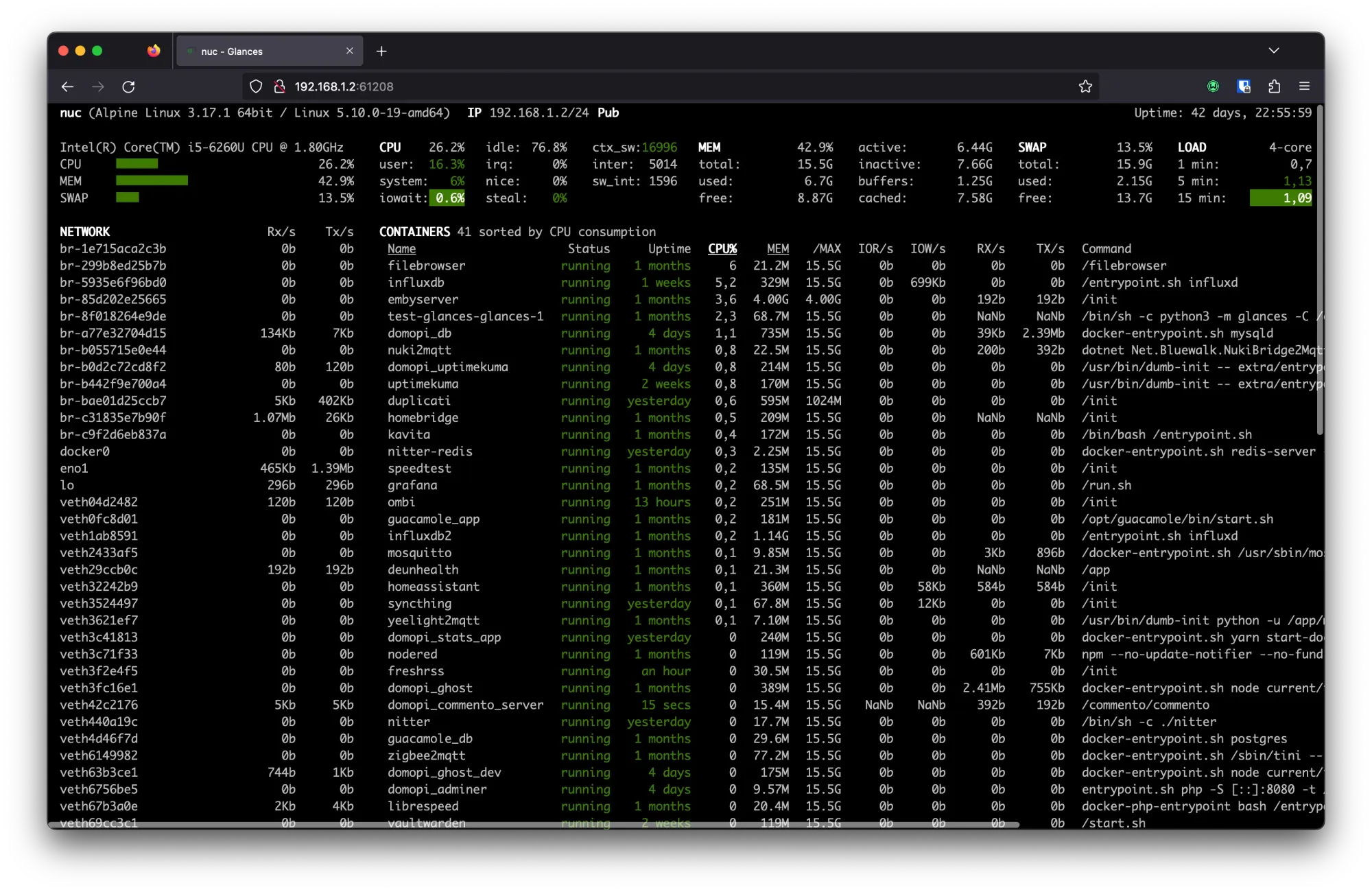Click the vertical page scrollbar

pyautogui.click(x=1320, y=271)
